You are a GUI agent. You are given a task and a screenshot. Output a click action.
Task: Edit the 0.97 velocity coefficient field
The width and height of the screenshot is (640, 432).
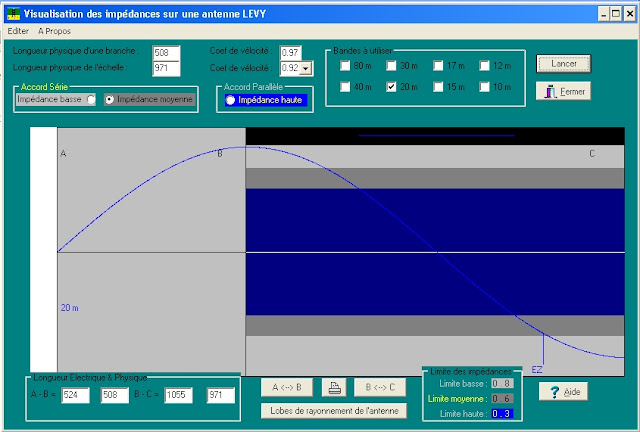tap(290, 53)
